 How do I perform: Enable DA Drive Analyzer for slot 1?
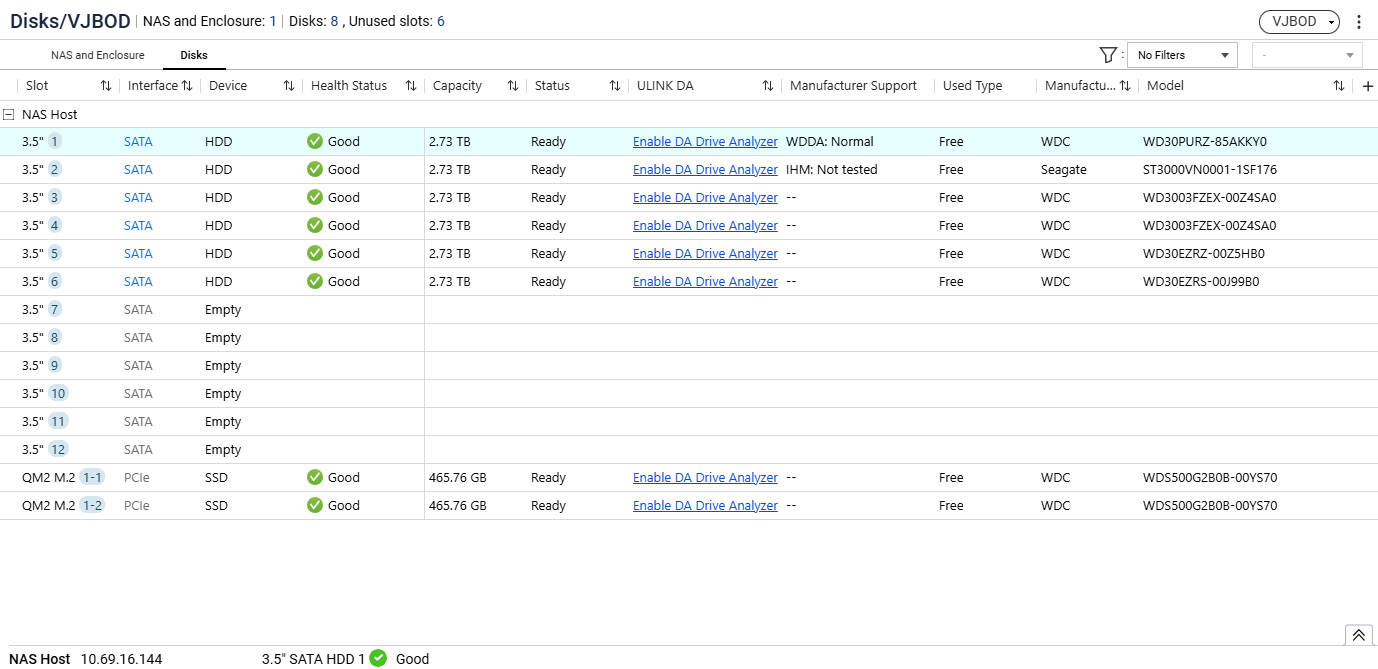click(x=705, y=142)
